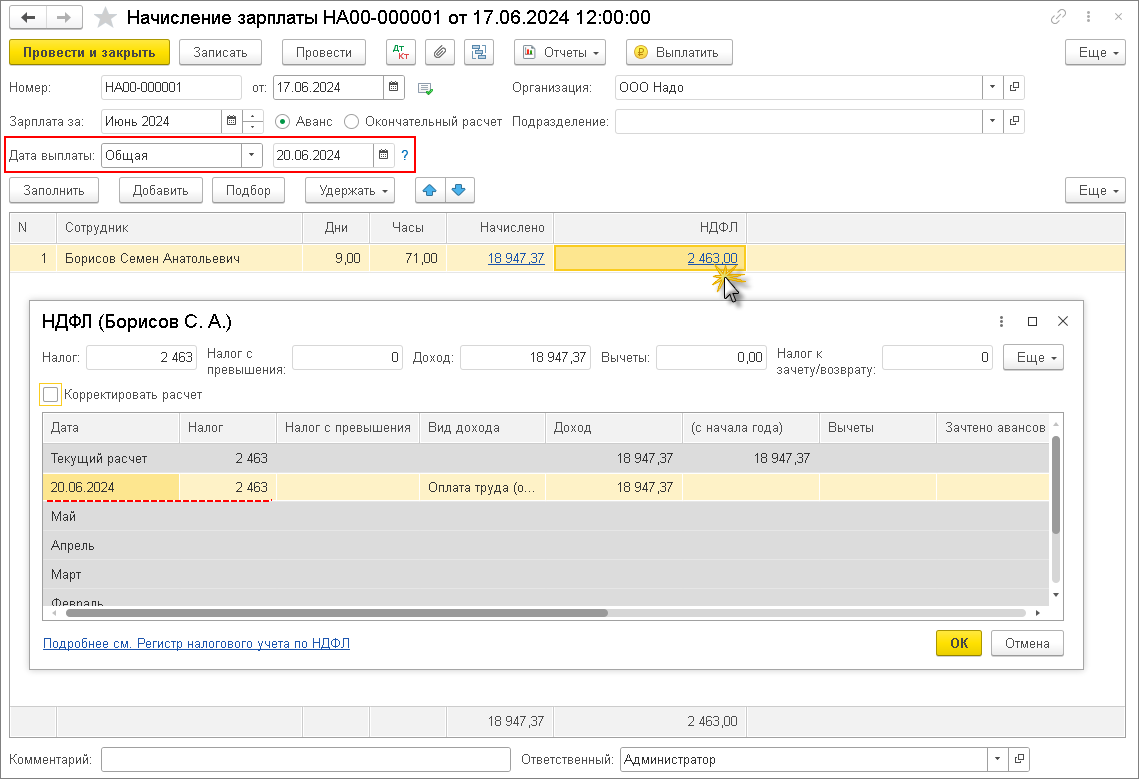Move row up with blue arrow
This screenshot has height=779, width=1139.
tap(429, 190)
